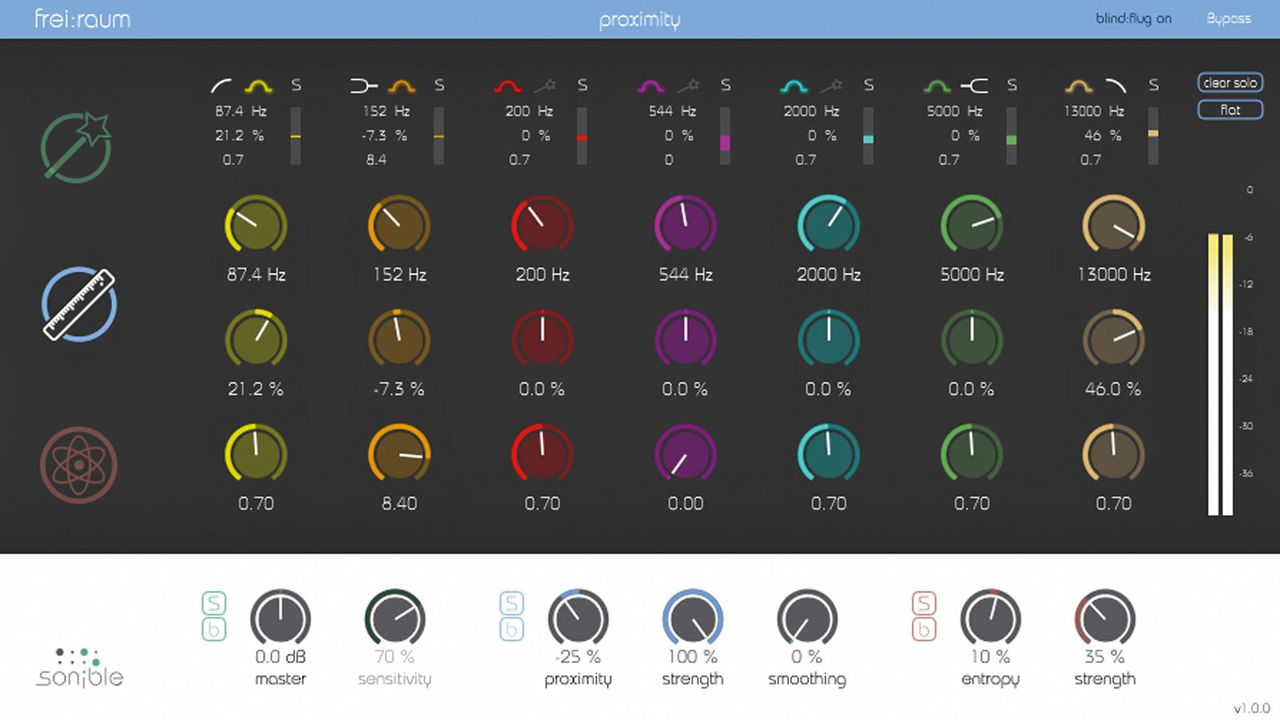Viewport: 1280px width, 720px height.
Task: Solo the 5000 Hz band
Action: 1012,86
